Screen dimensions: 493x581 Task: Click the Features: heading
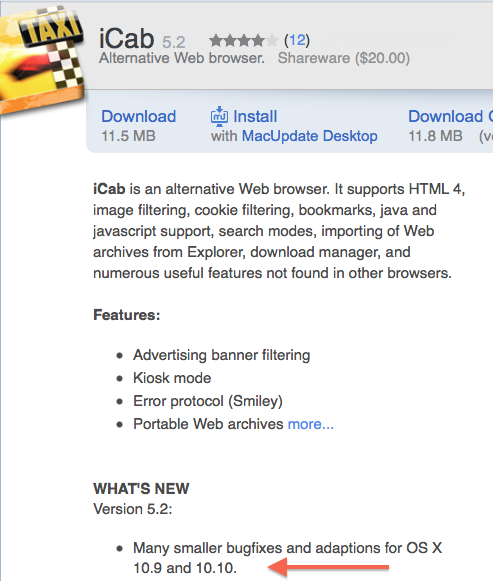[x=127, y=315]
